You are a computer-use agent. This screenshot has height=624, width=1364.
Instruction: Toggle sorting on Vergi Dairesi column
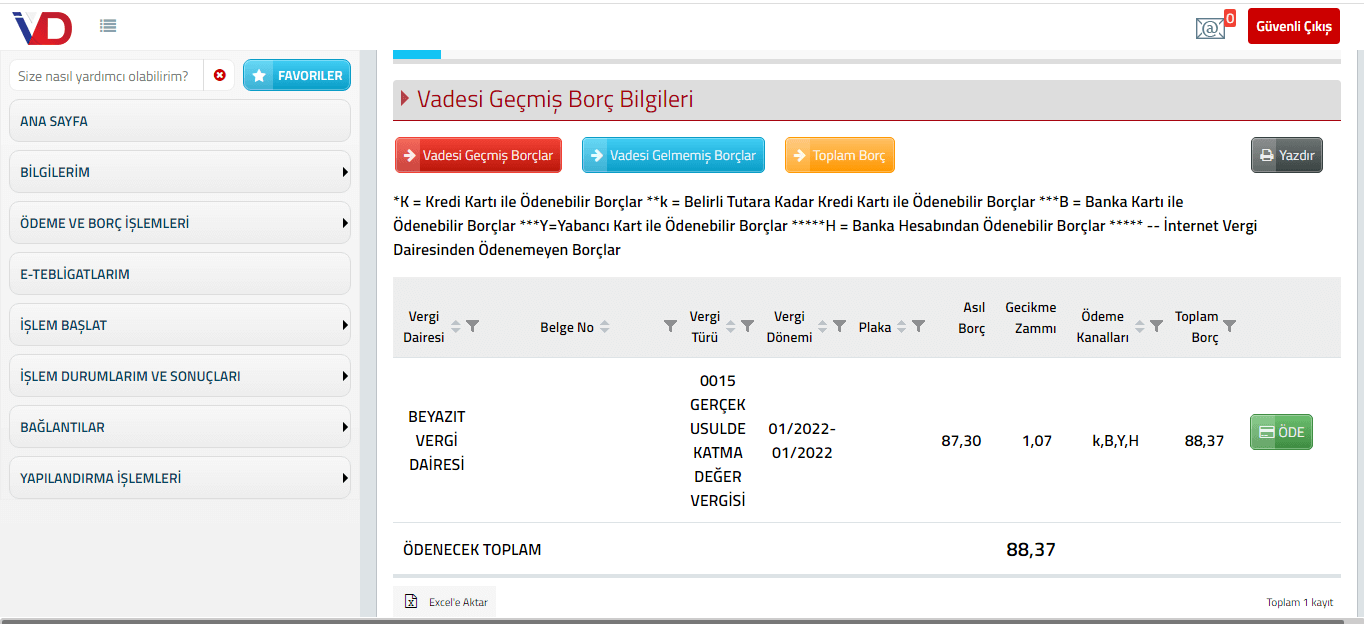456,326
